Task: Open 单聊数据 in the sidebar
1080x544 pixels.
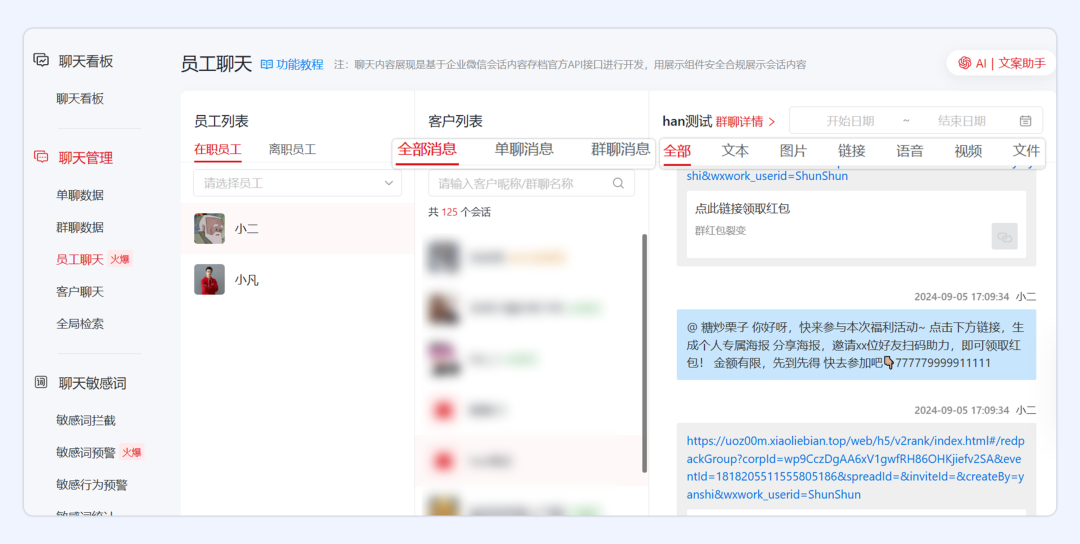Action: tap(80, 195)
